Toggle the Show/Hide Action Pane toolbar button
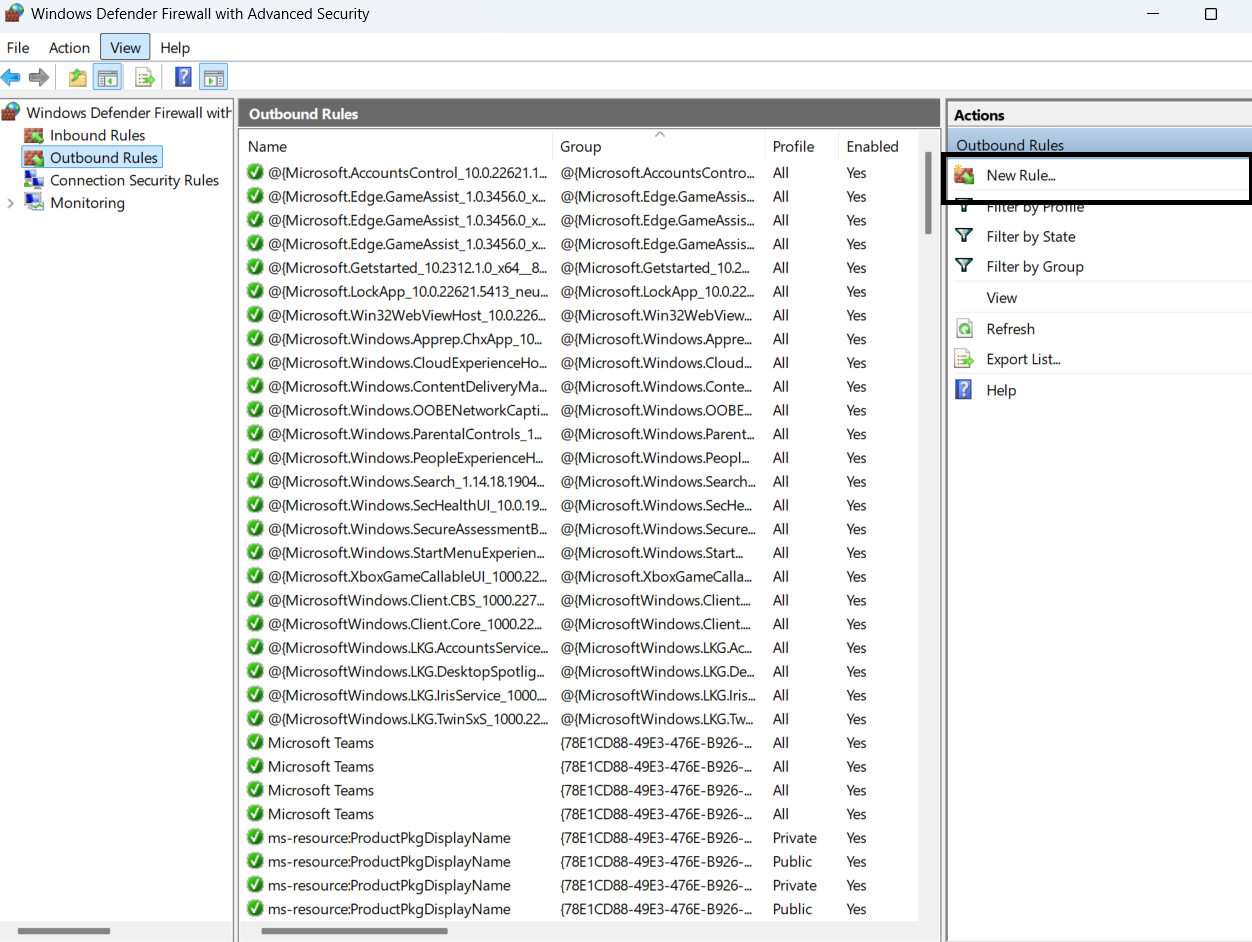Screen dimensions: 1252x942 (x=213, y=77)
